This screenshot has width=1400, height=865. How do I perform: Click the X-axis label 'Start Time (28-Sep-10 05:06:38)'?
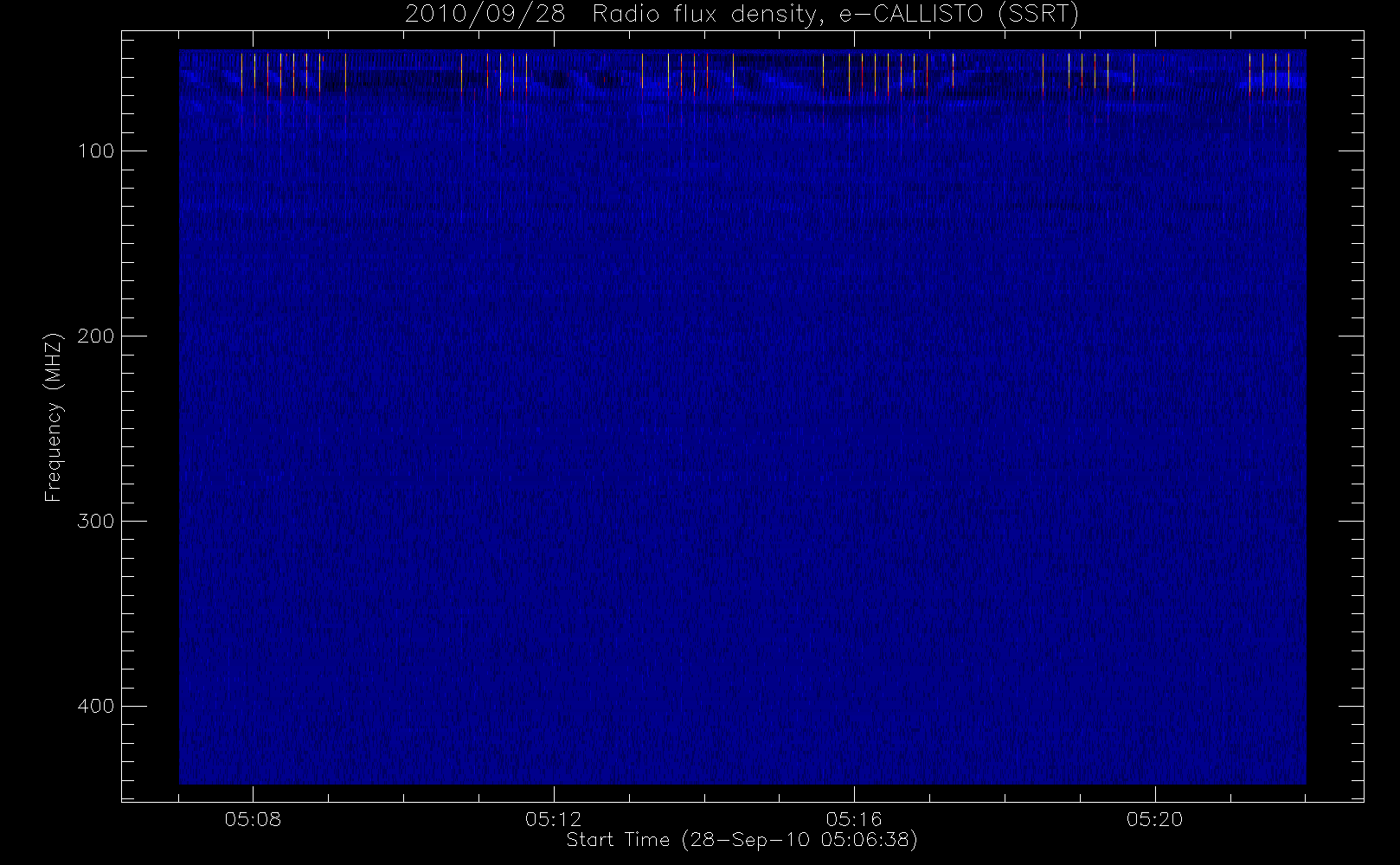(x=742, y=840)
